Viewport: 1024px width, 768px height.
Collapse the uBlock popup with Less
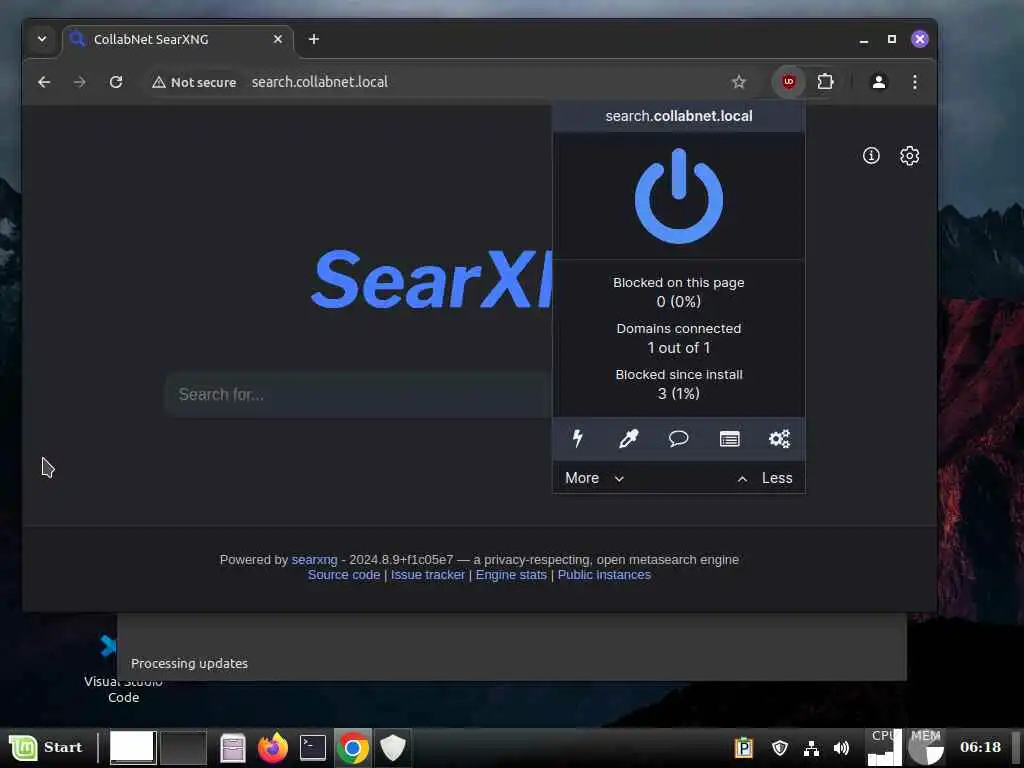765,478
